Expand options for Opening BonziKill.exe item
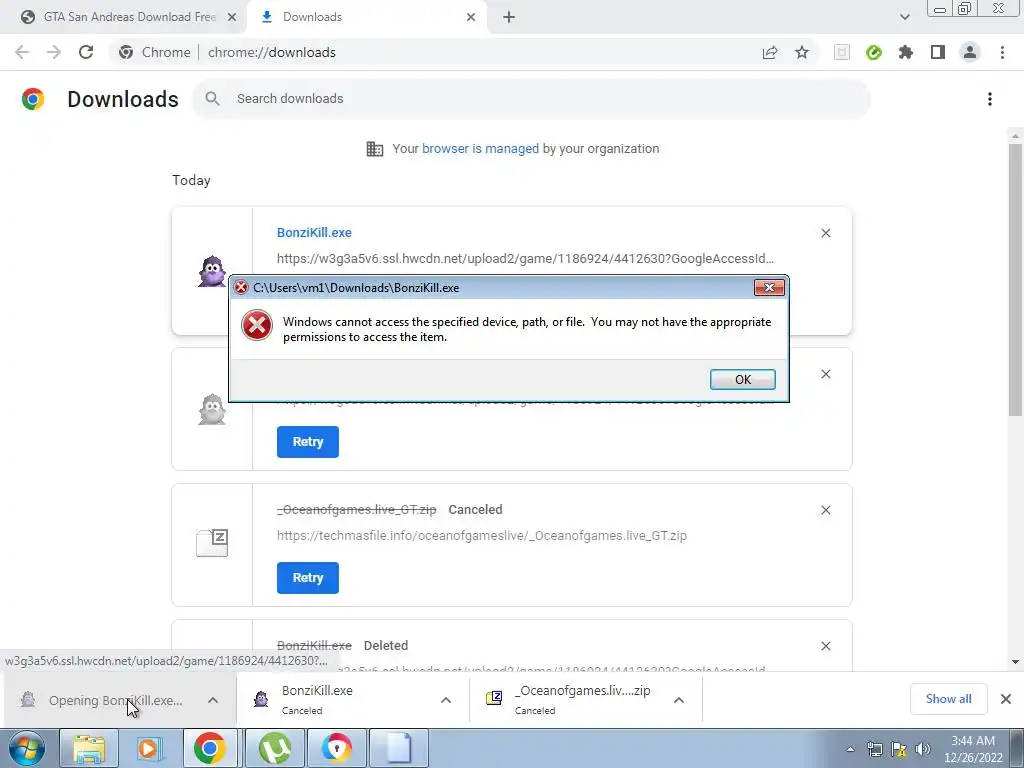The height and width of the screenshot is (768, 1024). [213, 700]
